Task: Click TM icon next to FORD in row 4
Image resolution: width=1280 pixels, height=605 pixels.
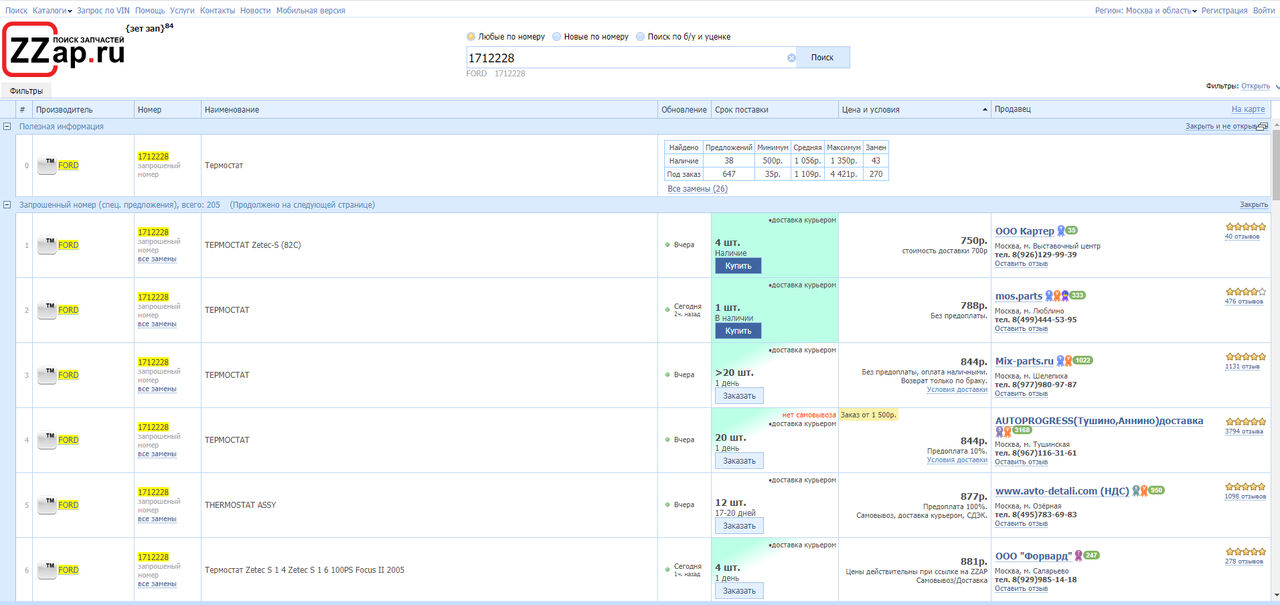Action: [46, 440]
